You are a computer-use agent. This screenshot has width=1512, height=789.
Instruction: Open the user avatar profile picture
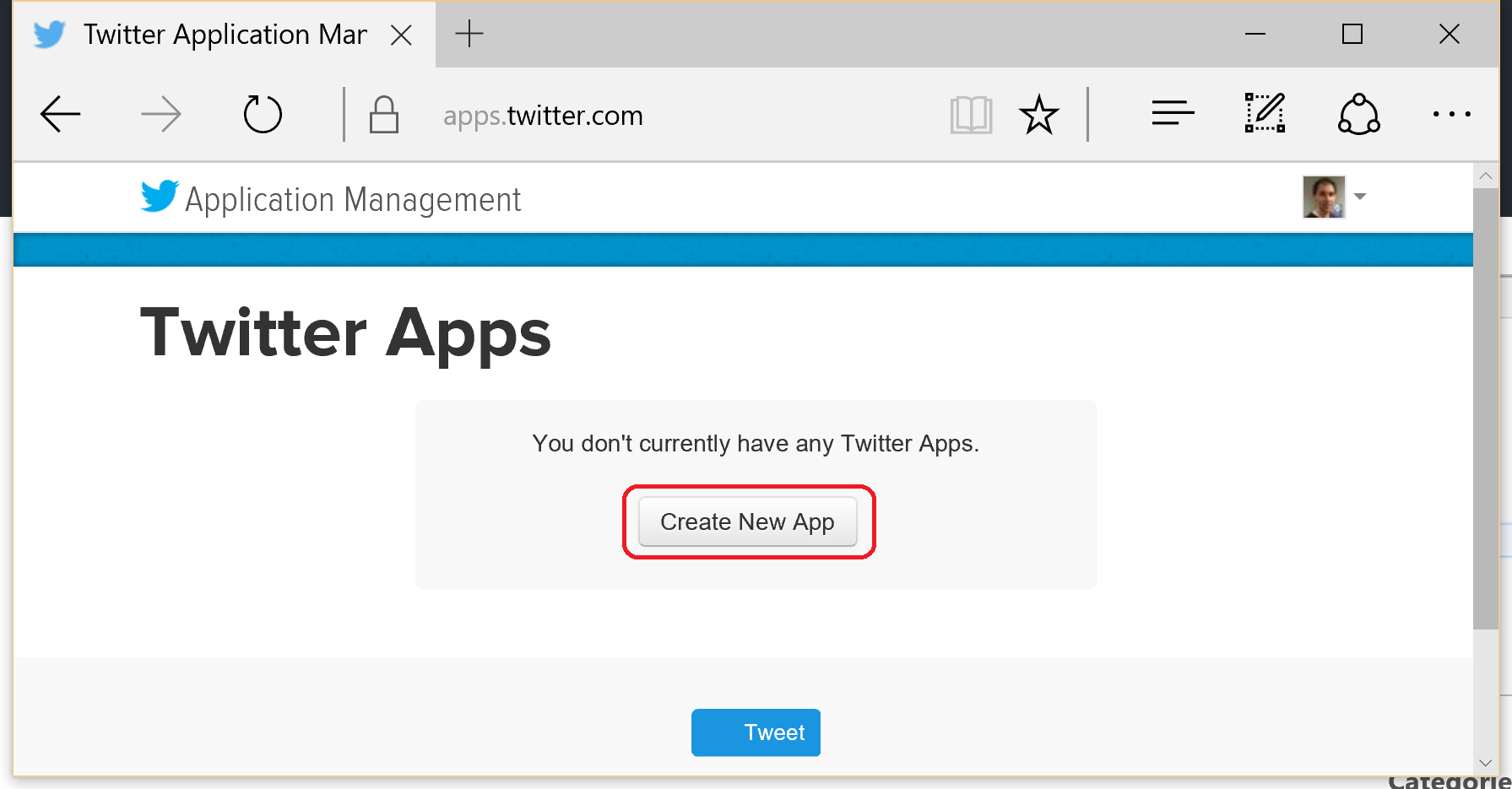coord(1323,197)
